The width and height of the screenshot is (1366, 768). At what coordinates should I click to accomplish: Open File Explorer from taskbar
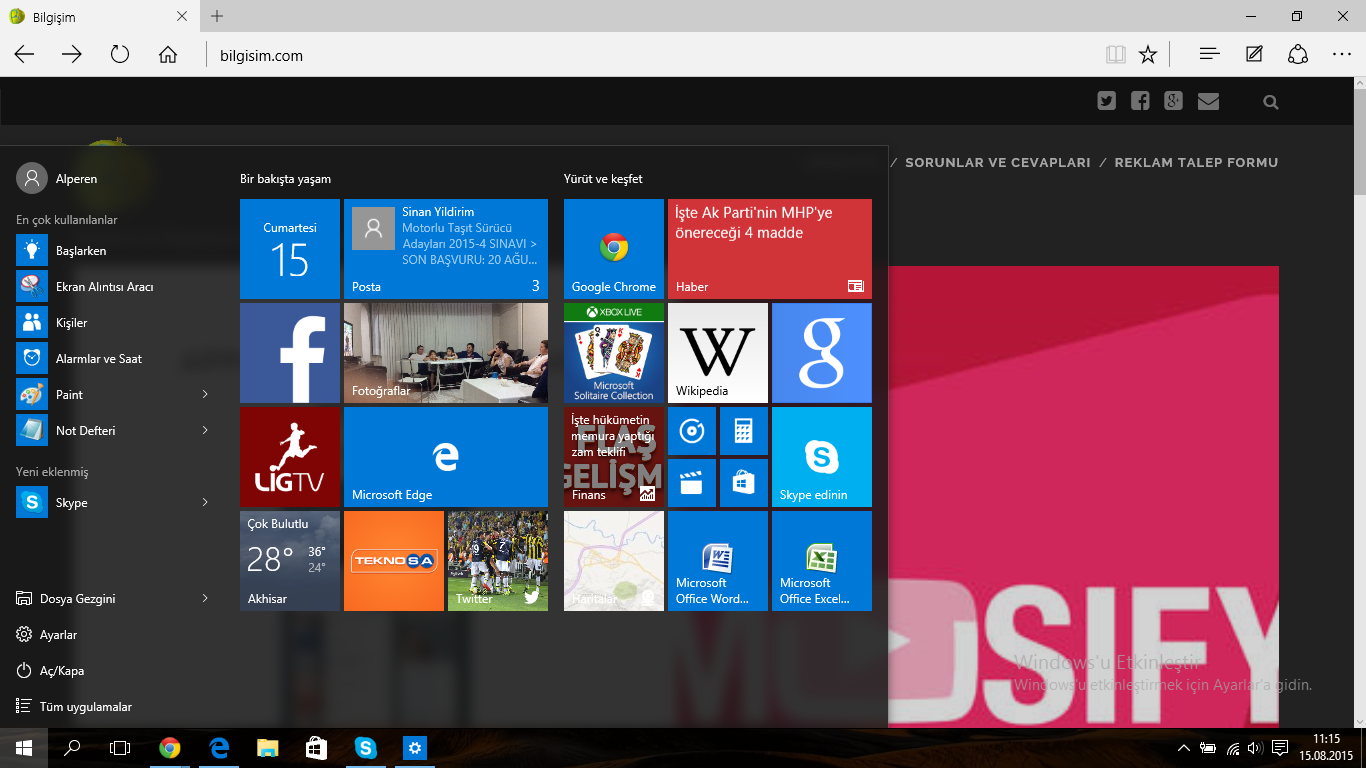(267, 748)
